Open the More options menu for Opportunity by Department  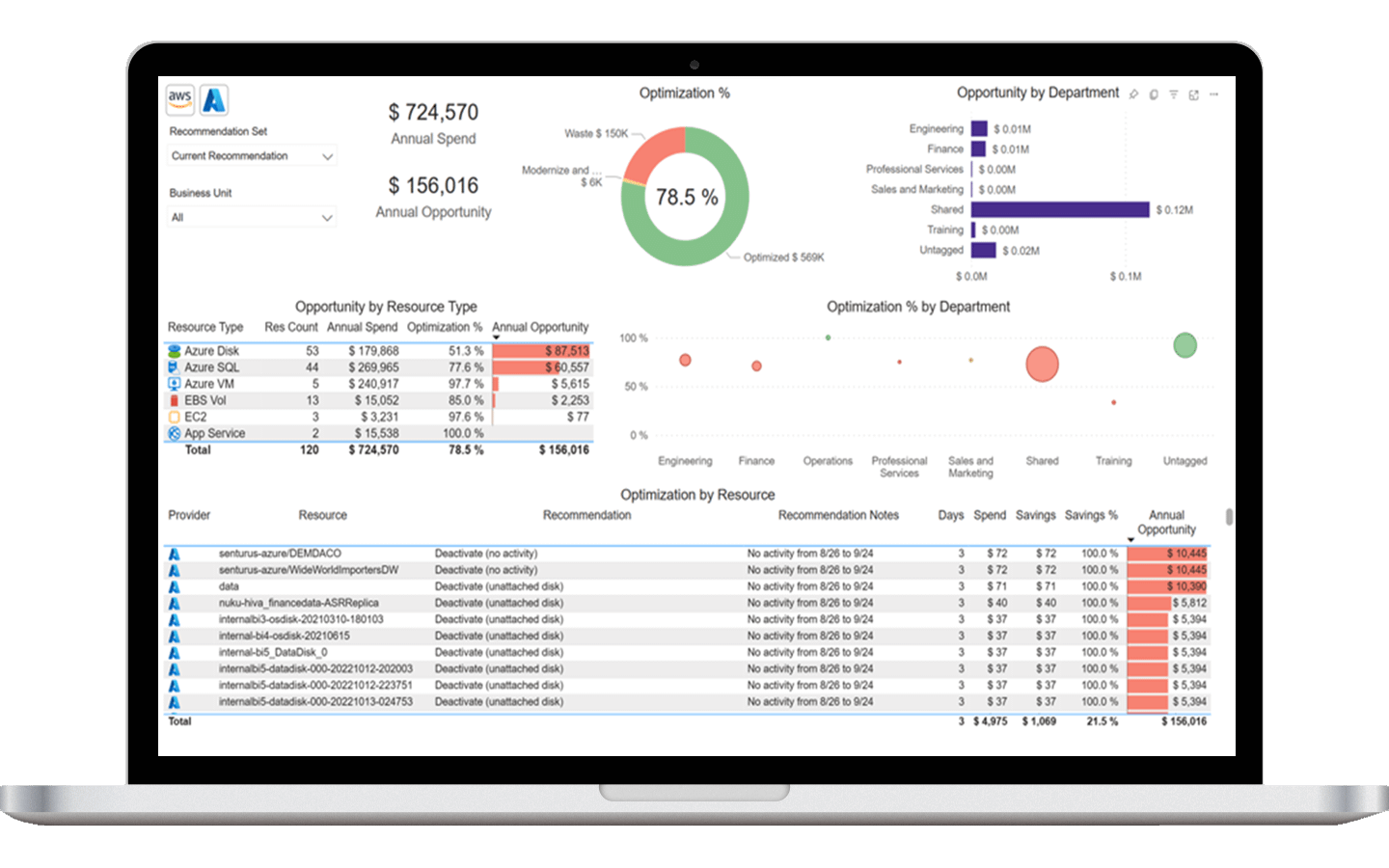tap(1213, 95)
